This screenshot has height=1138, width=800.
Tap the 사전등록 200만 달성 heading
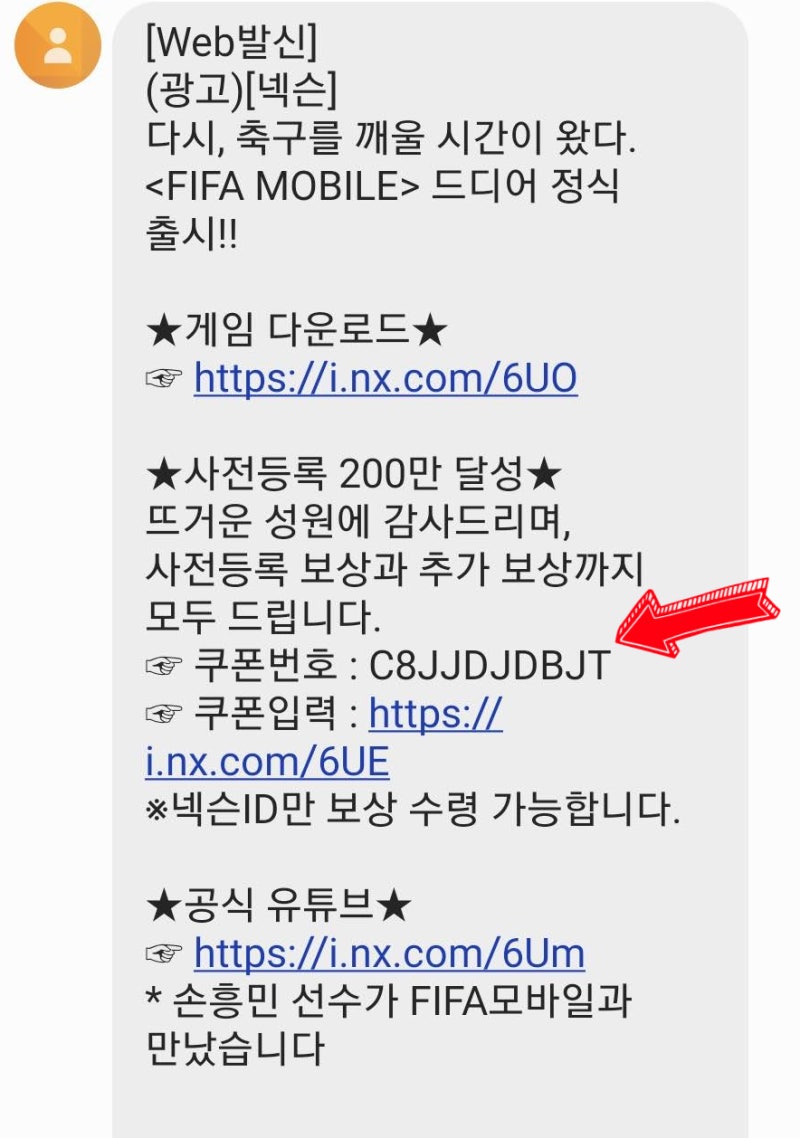pyautogui.click(x=354, y=473)
